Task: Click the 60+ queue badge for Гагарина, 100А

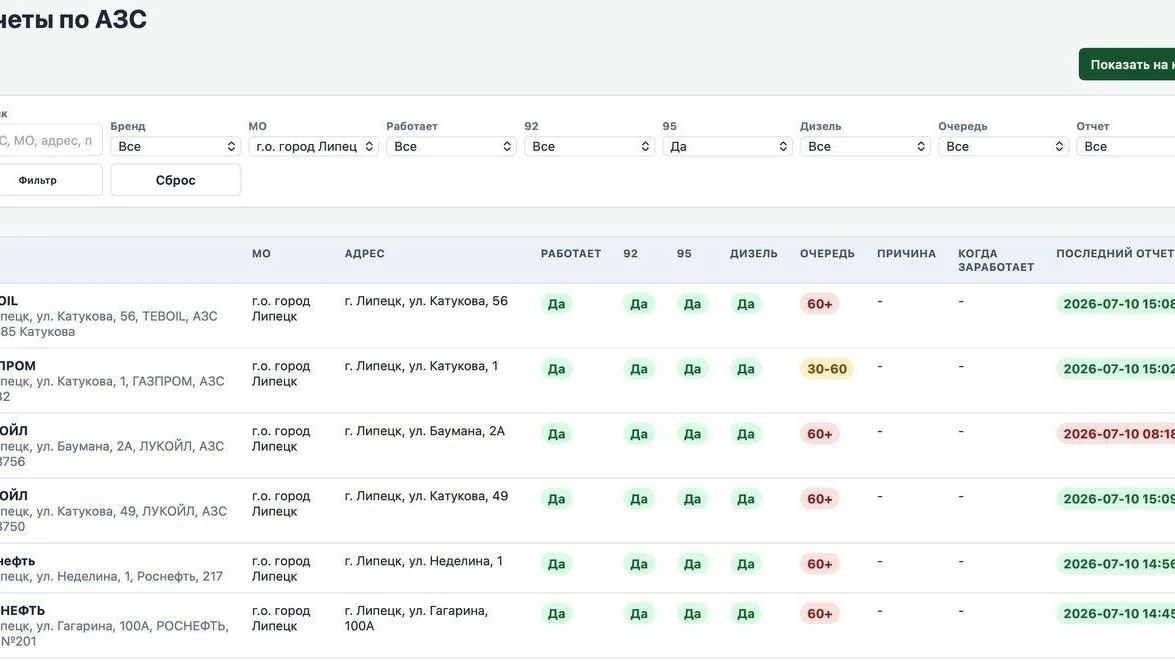Action: (x=819, y=614)
